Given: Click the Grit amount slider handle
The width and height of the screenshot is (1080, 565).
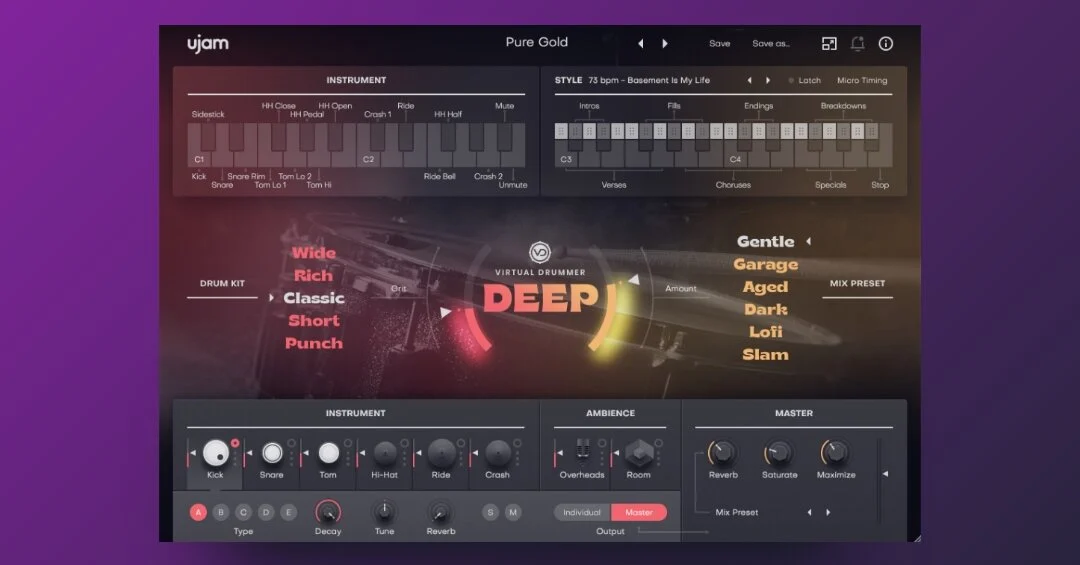Looking at the screenshot, I should click(x=446, y=312).
